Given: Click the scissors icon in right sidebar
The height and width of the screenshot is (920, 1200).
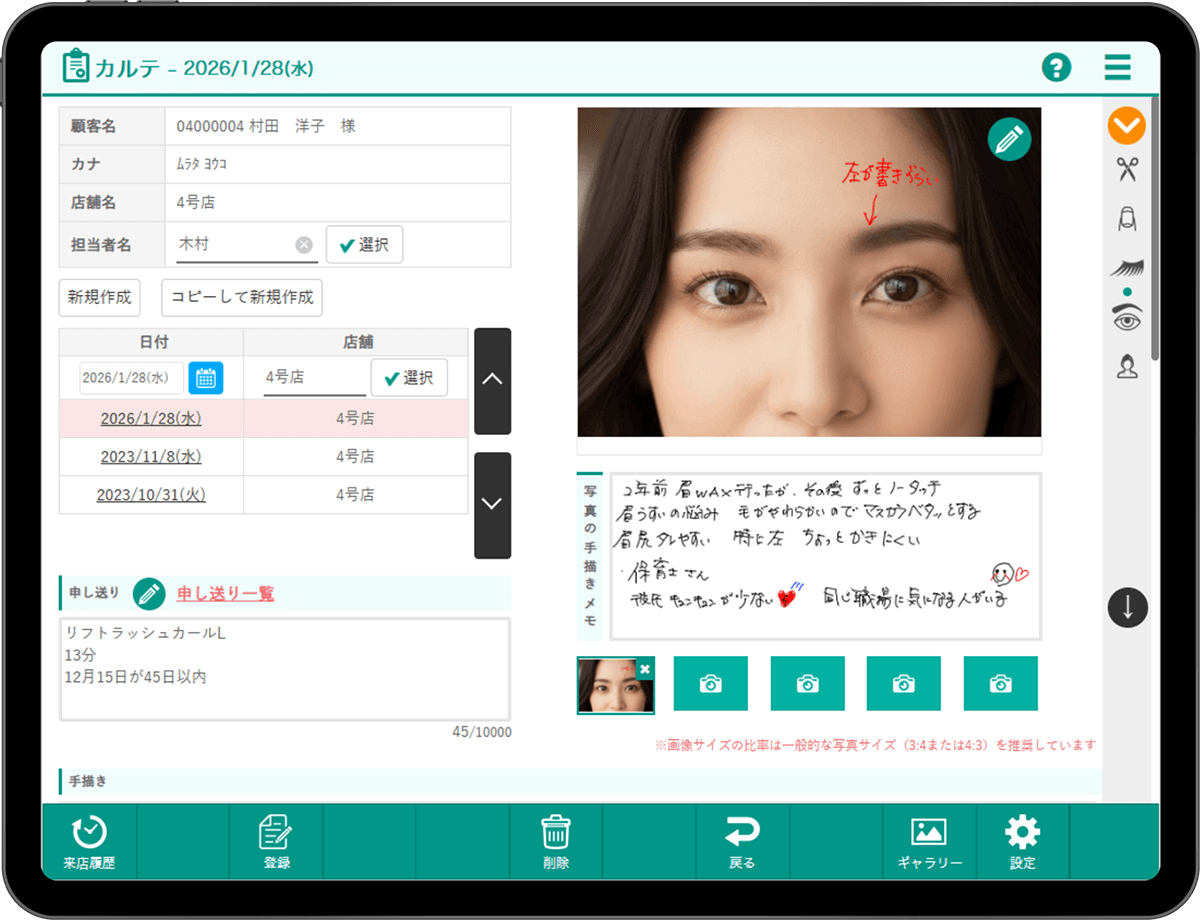Looking at the screenshot, I should click(x=1127, y=170).
